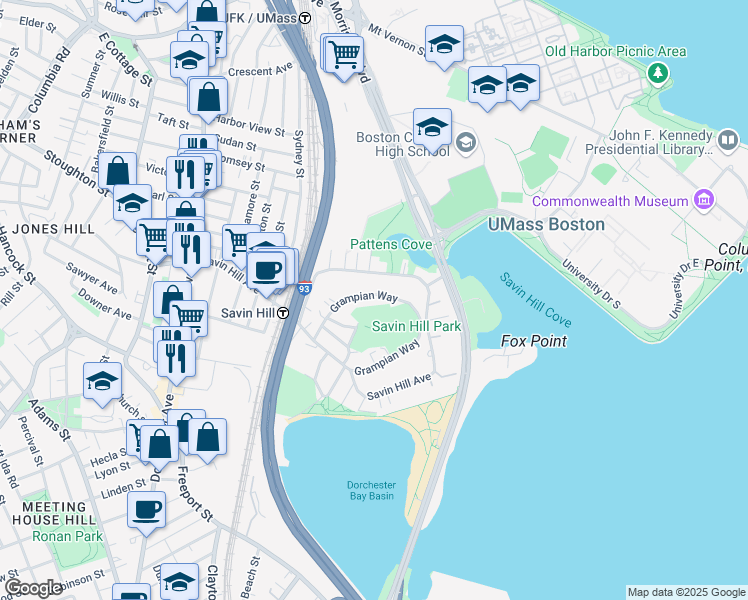Click the UMass Boston label
748x600 pixels.
coord(546,224)
